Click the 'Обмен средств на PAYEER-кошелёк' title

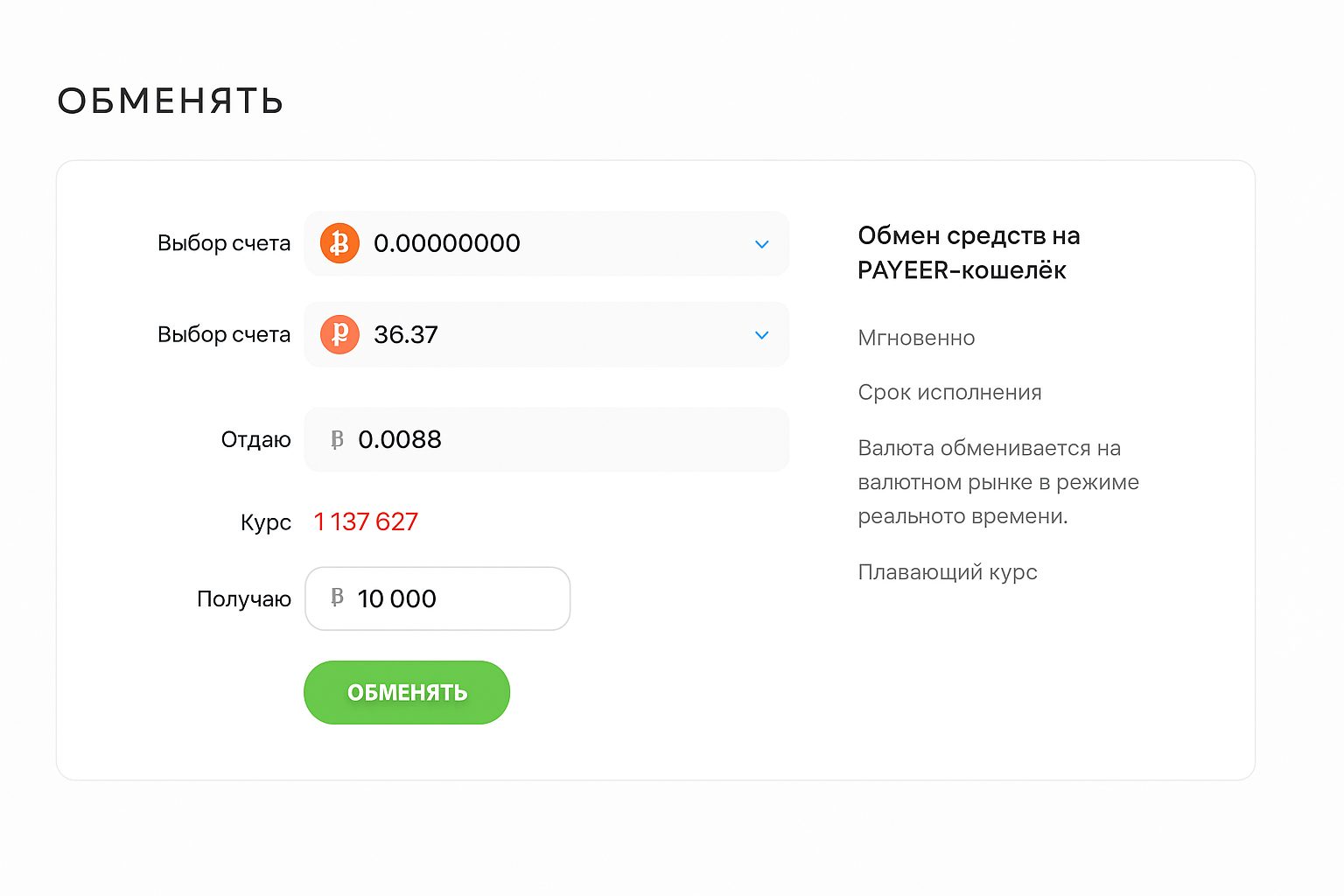[x=968, y=253]
